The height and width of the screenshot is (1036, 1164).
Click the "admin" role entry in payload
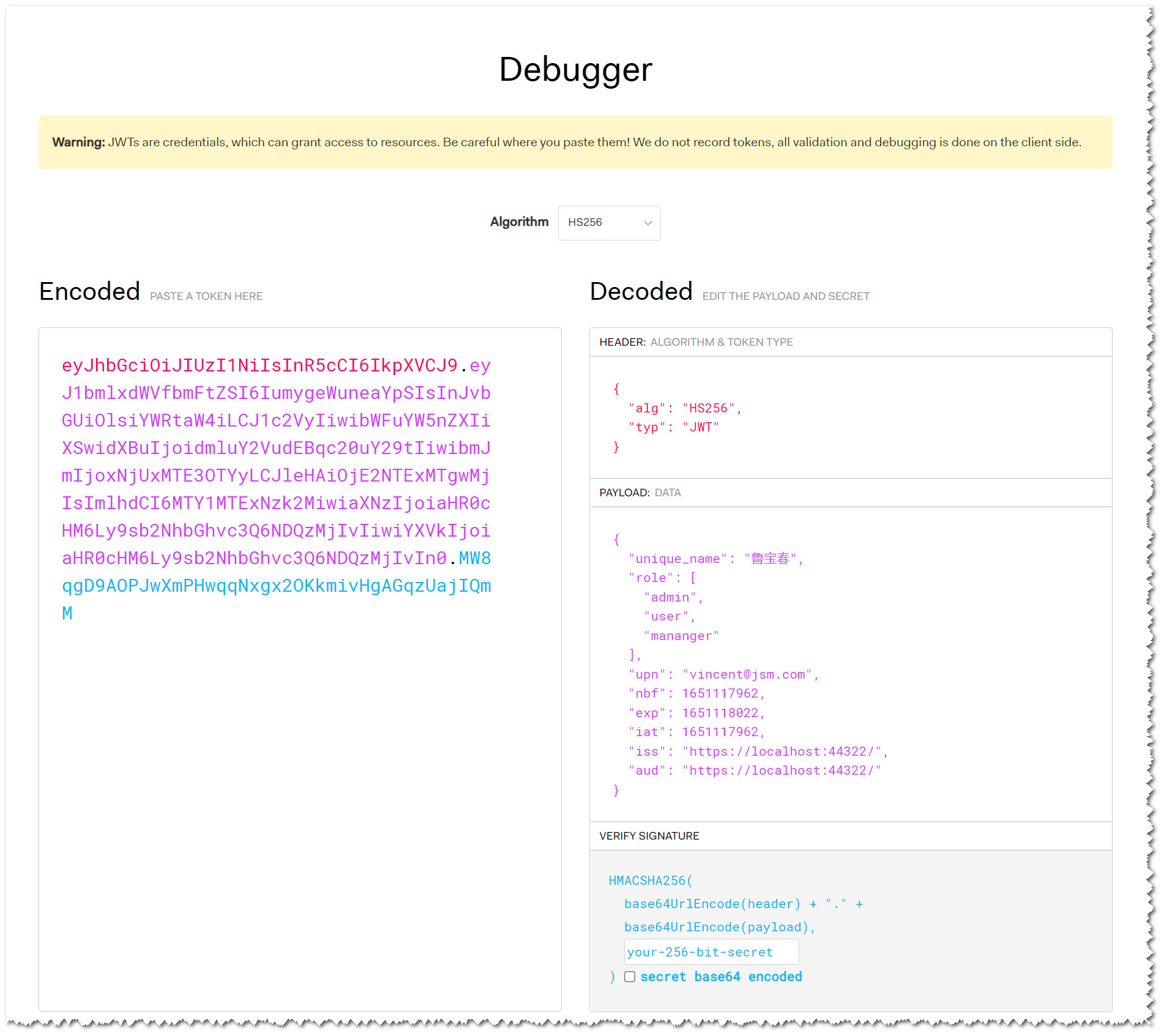tap(673, 597)
